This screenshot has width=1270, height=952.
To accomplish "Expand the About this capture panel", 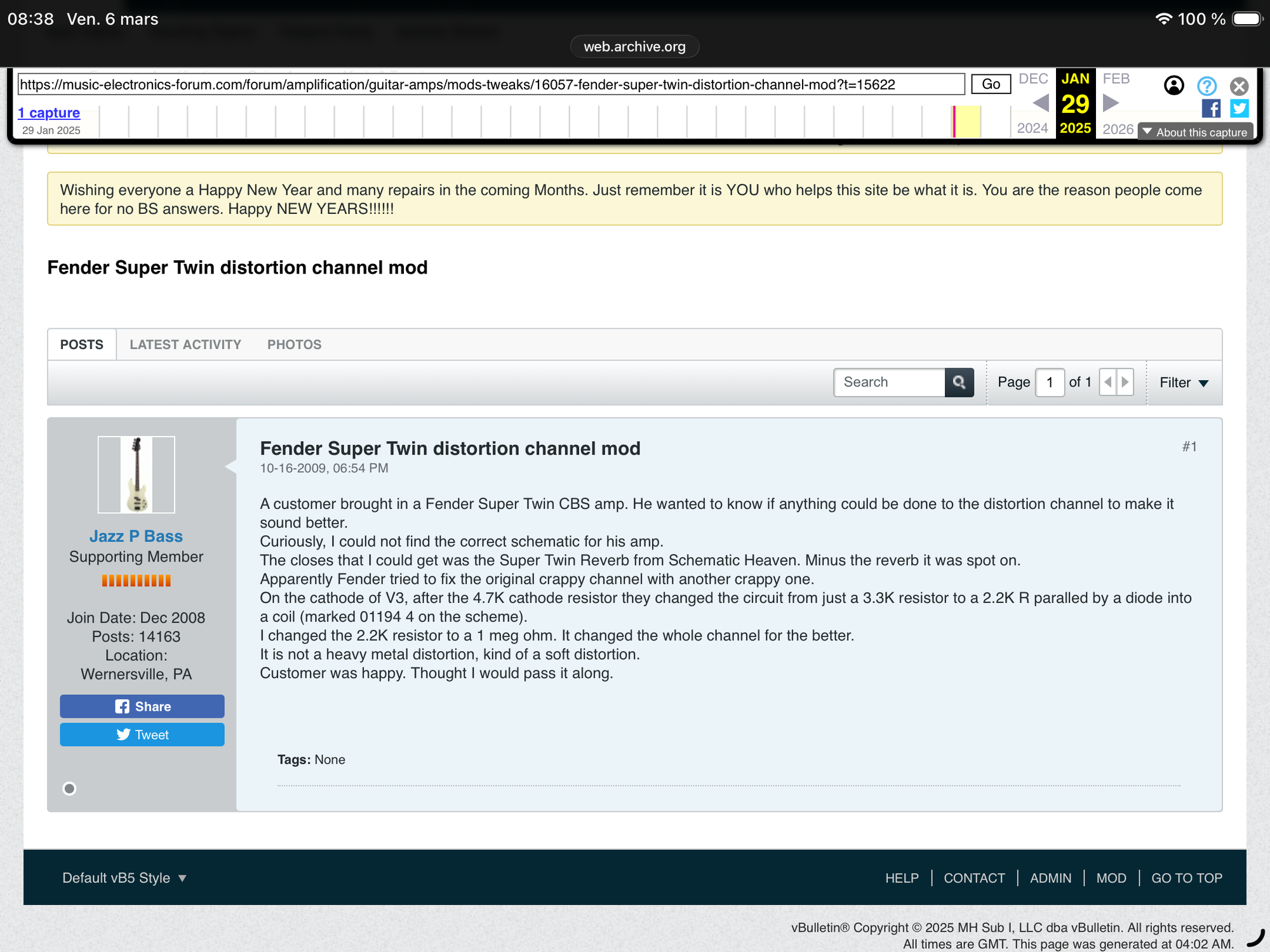I will point(1195,132).
